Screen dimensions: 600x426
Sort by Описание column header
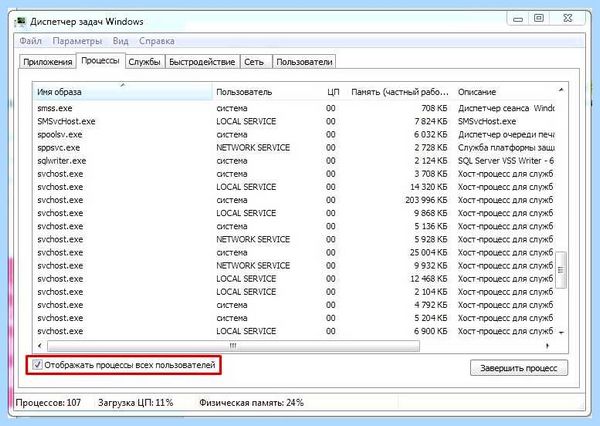pyautogui.click(x=505, y=92)
